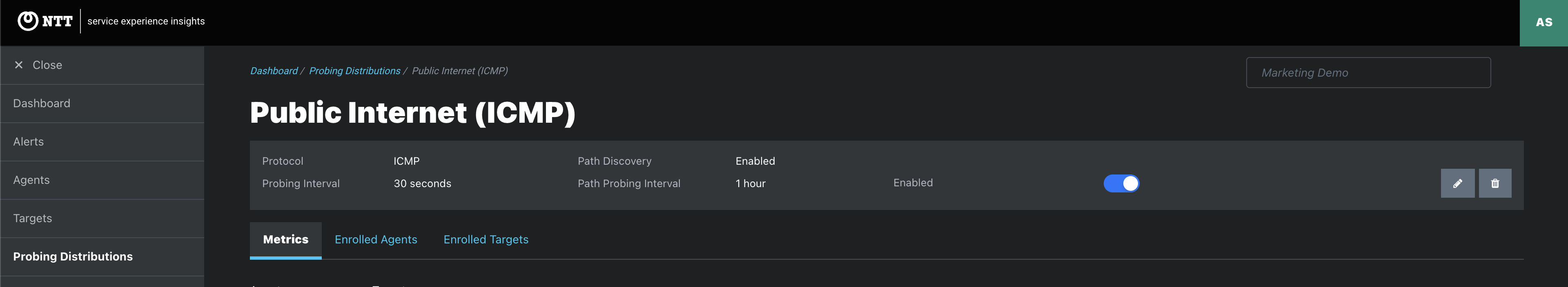This screenshot has width=1568, height=287.
Task: Switch to the Enrolled Targets tab
Action: click(486, 240)
